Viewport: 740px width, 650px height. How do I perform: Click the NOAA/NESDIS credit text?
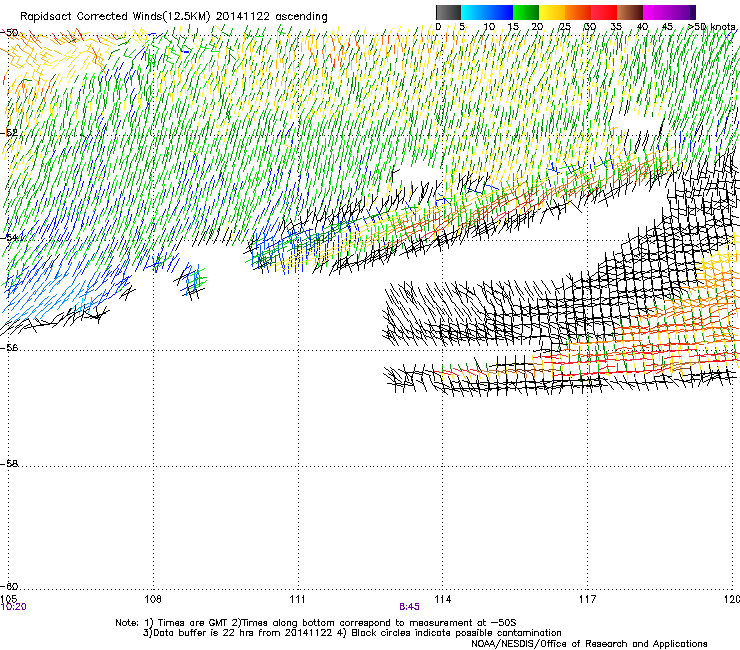click(x=589, y=643)
